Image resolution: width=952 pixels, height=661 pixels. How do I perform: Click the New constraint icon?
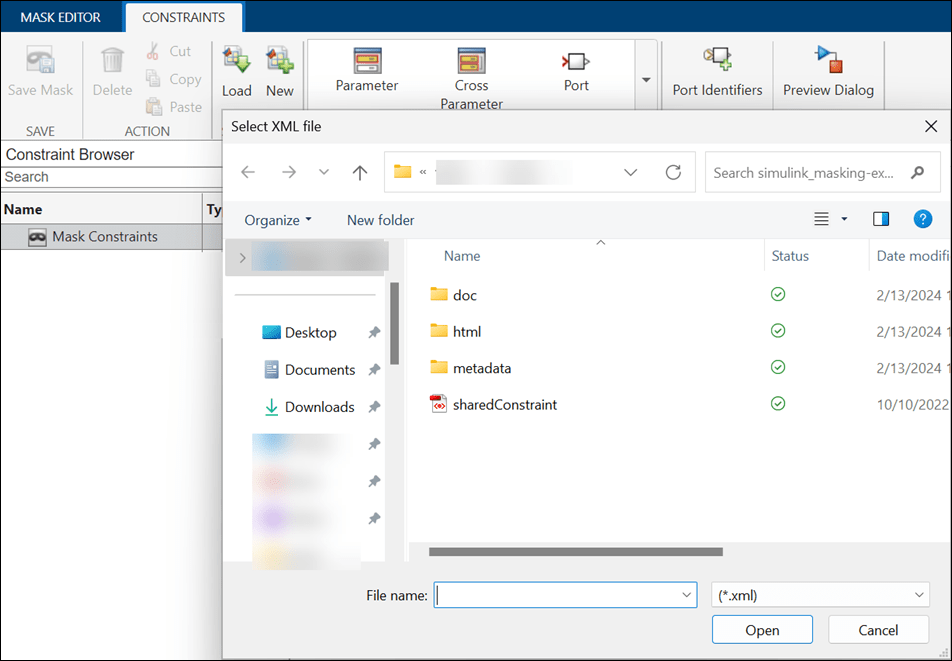(279, 61)
